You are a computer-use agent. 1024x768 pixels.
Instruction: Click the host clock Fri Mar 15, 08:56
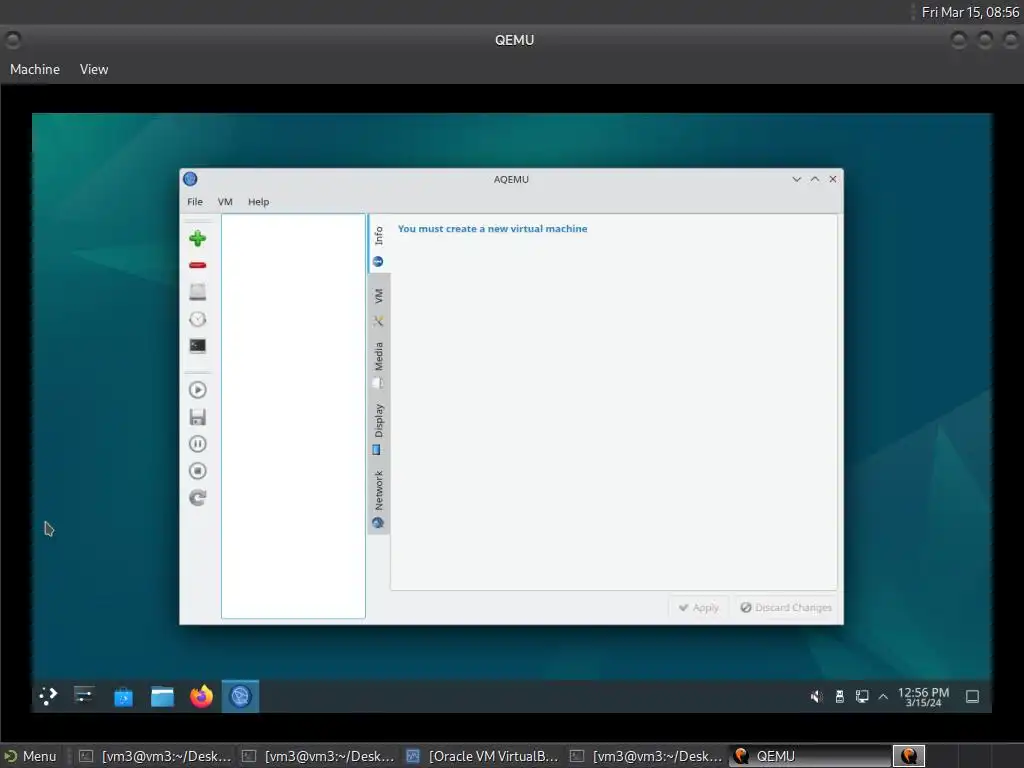[x=970, y=12]
